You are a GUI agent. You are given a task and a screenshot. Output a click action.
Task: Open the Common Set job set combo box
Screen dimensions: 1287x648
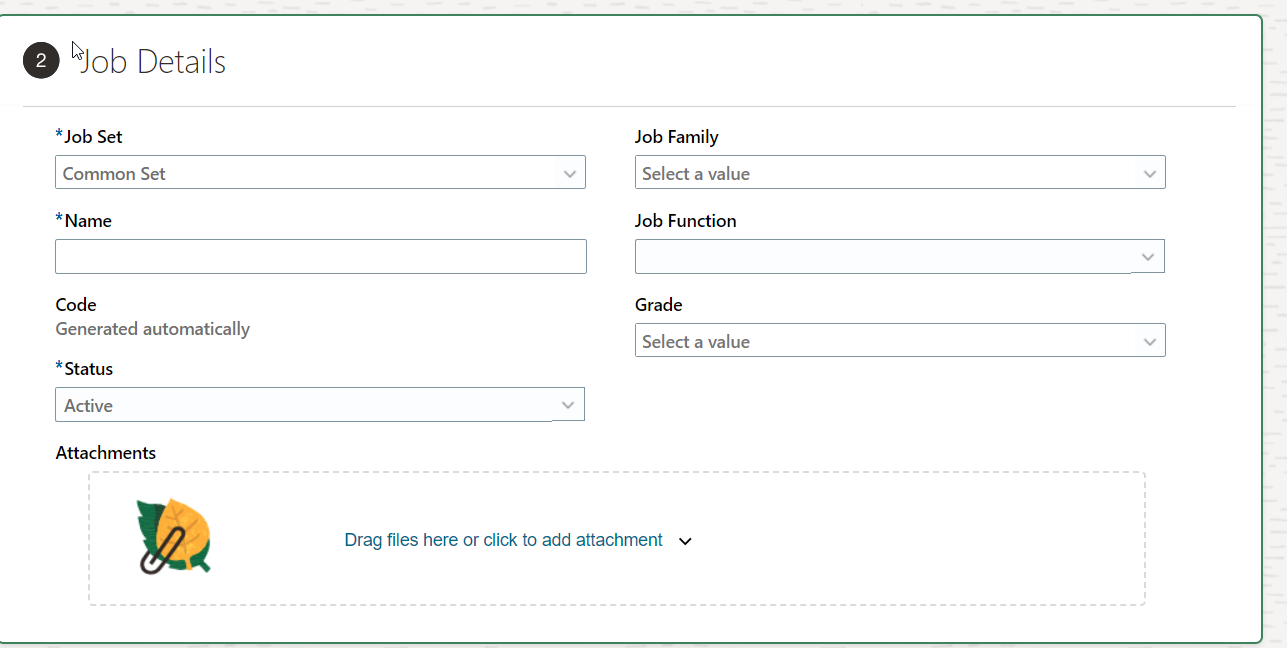(320, 173)
